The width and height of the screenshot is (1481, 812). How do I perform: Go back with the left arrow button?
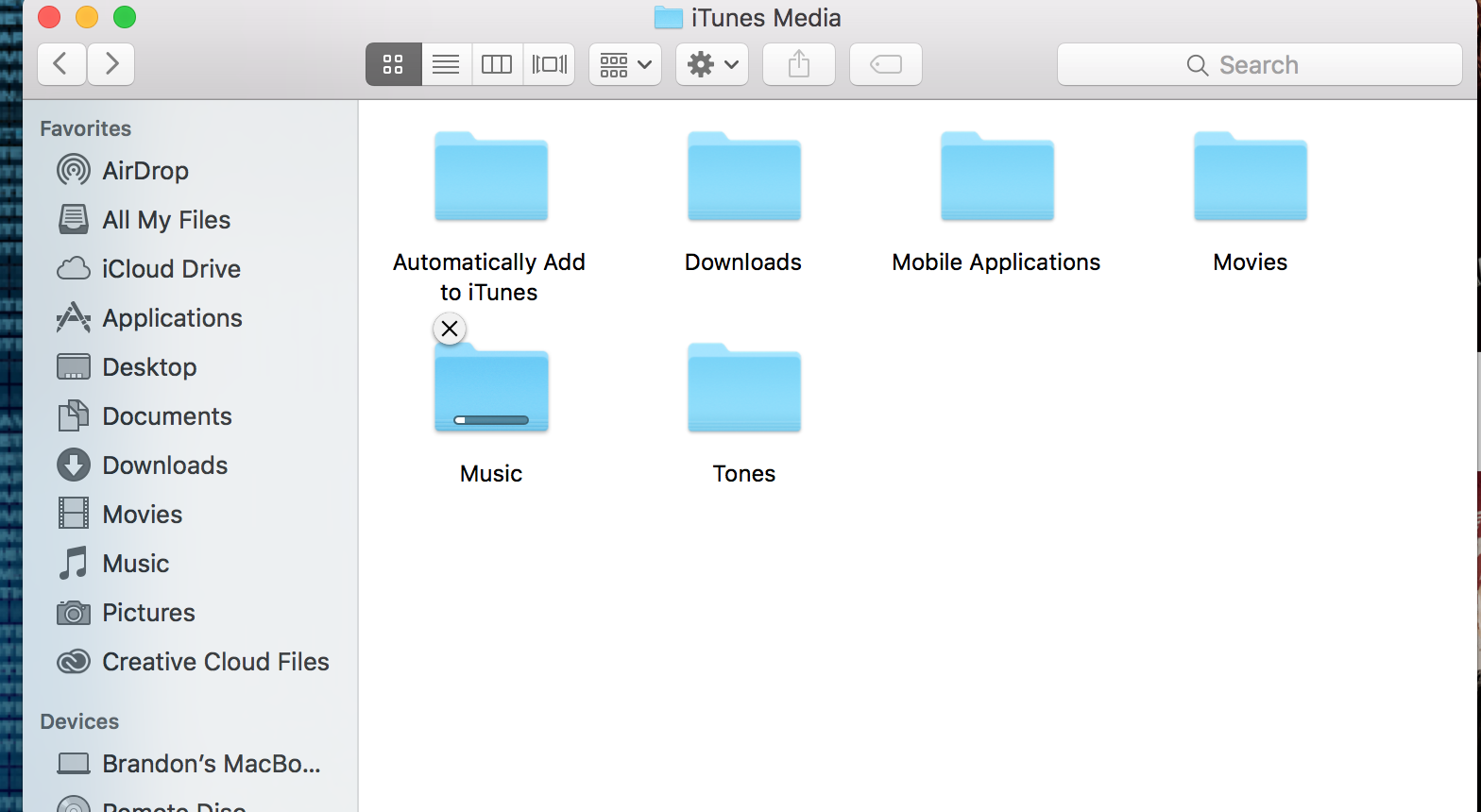tap(61, 64)
